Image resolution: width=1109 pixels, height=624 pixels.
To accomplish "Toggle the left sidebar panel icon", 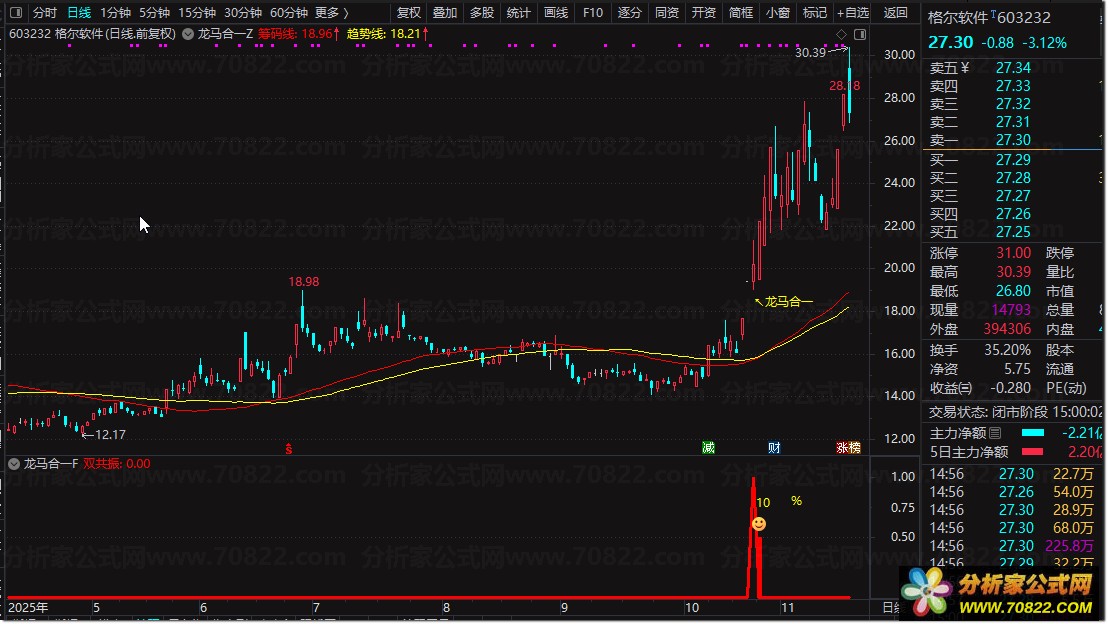I will tap(16, 13).
